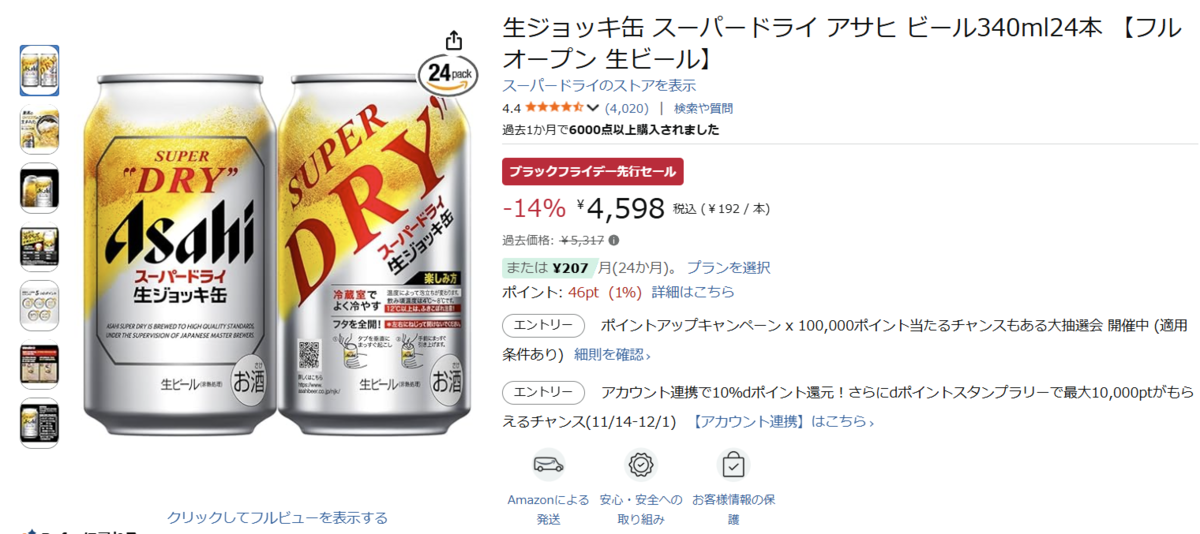Expand the 細則を確認 details link

click(x=612, y=354)
